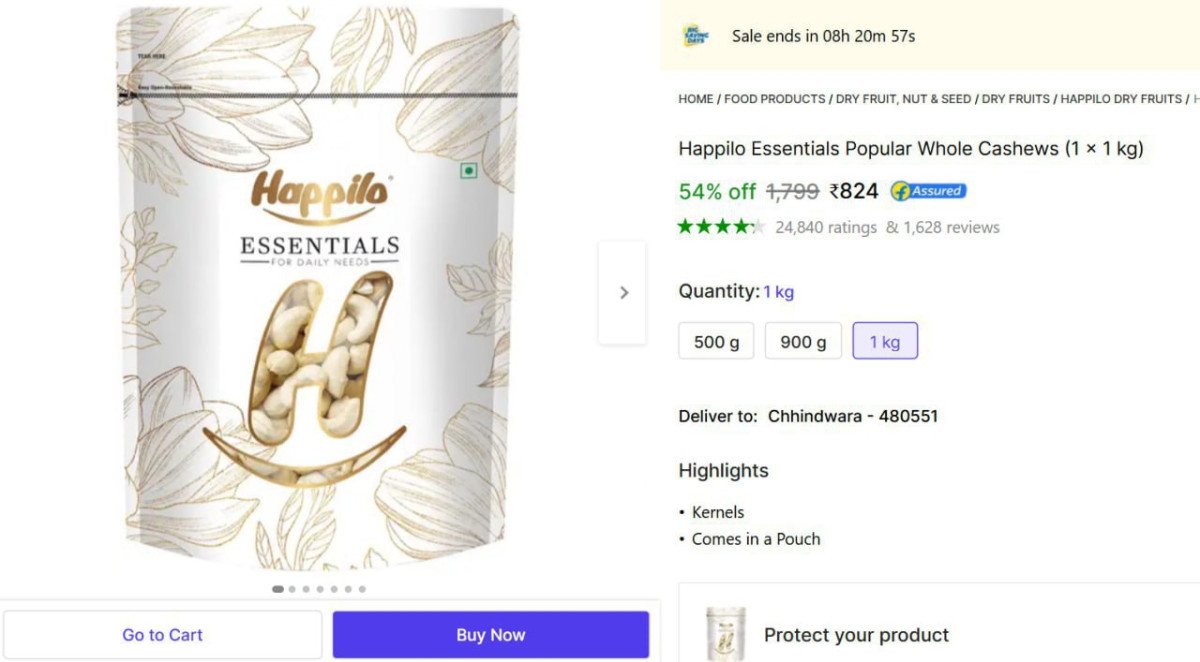Click the star rating stars
The height and width of the screenshot is (662, 1200).
(x=718, y=226)
